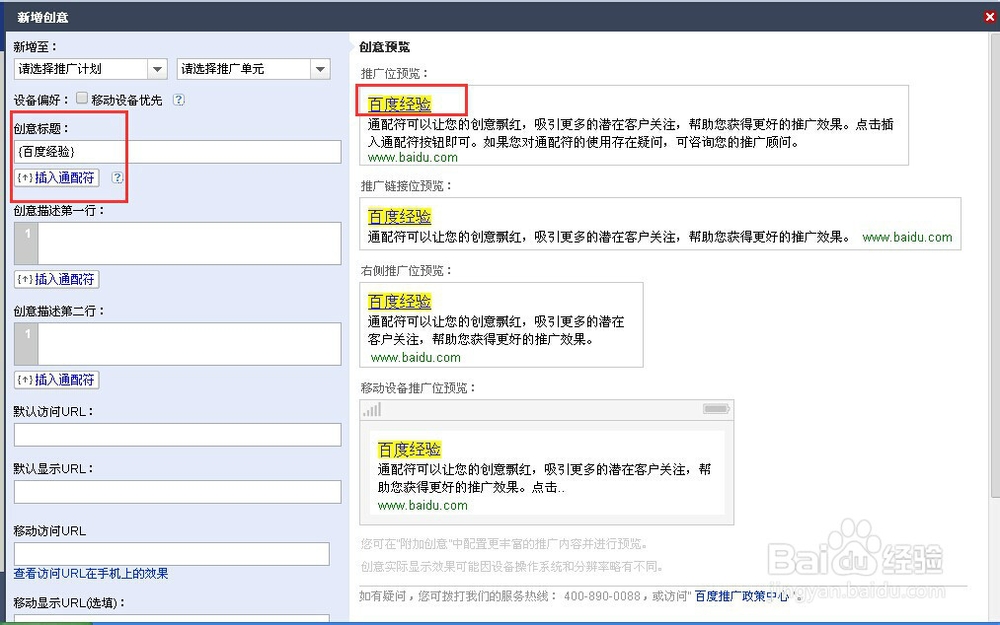Viewport: 1000px width, 625px height.
Task: Click the dialog's vertical scrollbar
Action: 995,265
